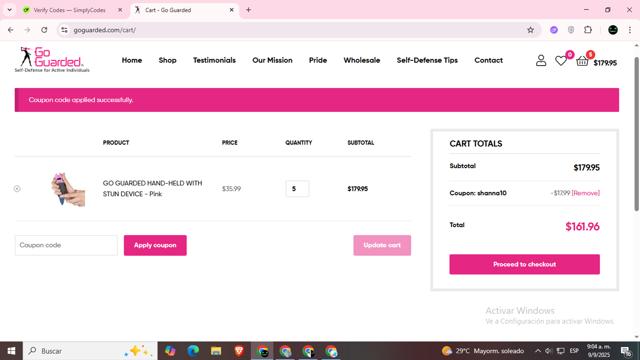Click the Windows Buscar search box
640x360 pixels.
coord(90,351)
